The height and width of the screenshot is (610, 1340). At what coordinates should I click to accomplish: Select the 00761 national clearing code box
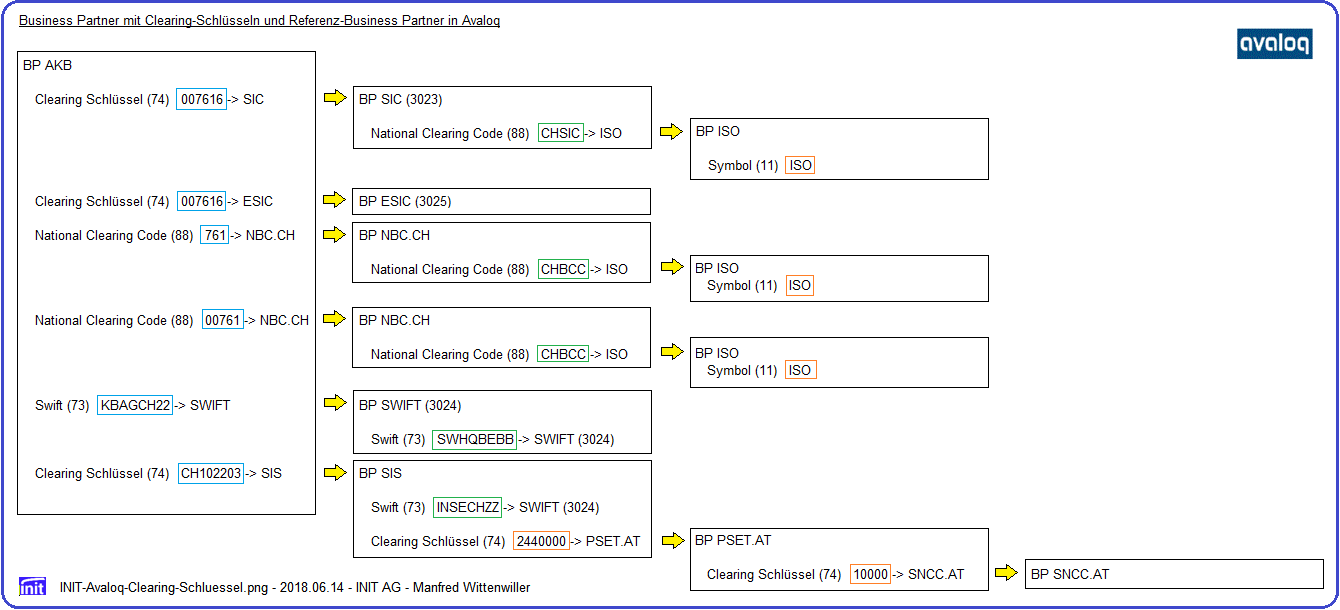(x=222, y=320)
